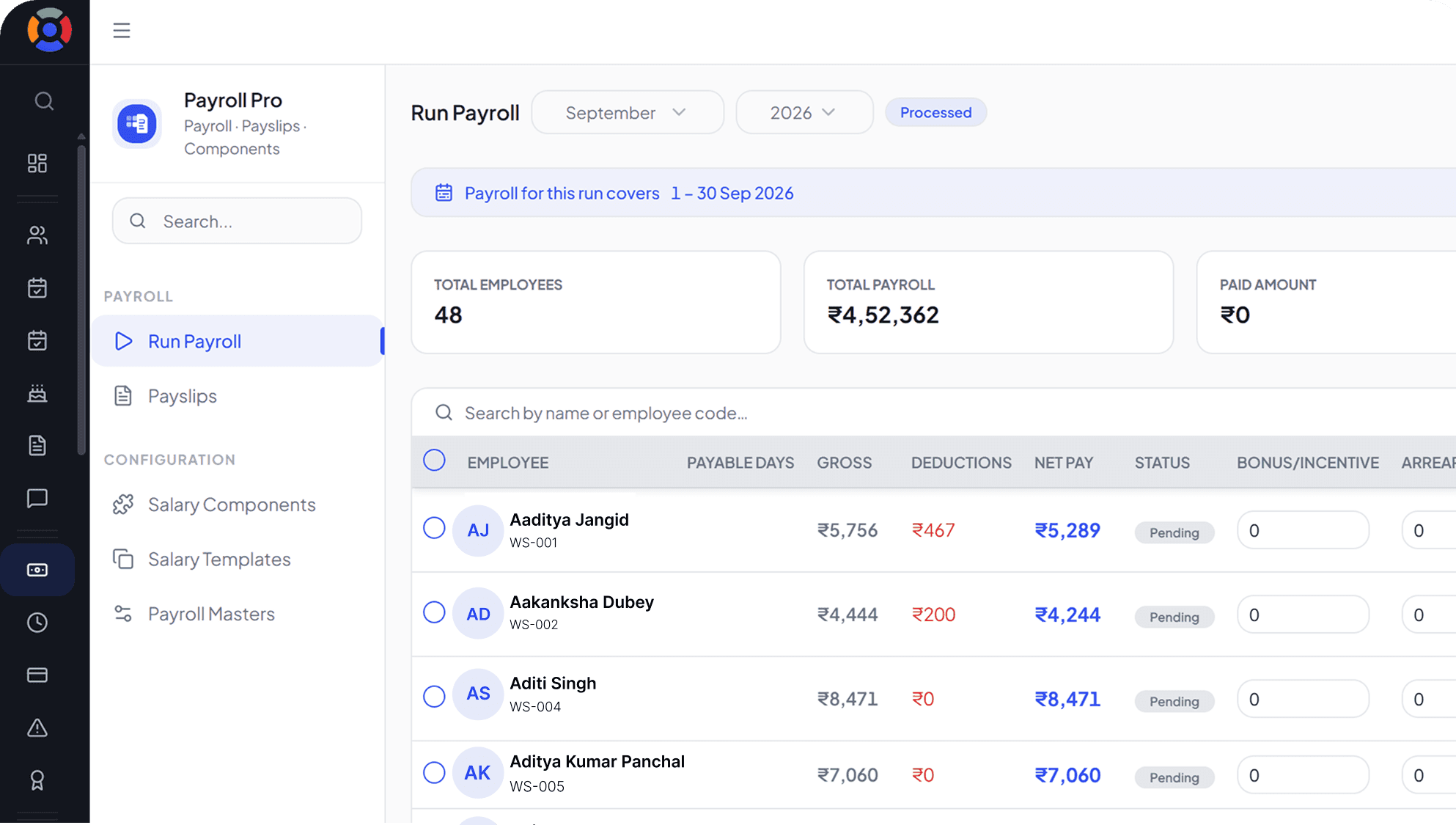Click the Payroll Pro sidebar search field
The height and width of the screenshot is (825, 1456).
tap(237, 221)
